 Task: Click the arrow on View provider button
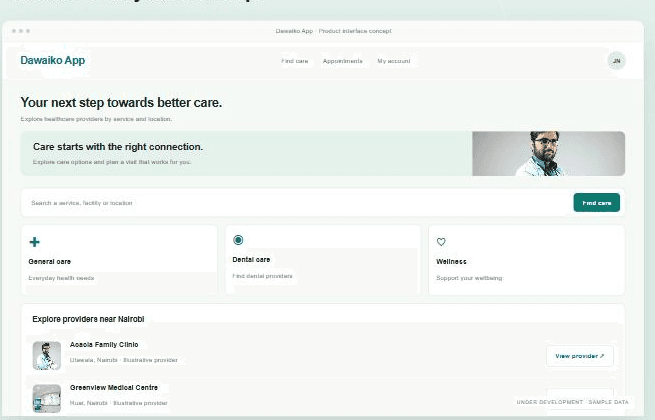tap(602, 356)
